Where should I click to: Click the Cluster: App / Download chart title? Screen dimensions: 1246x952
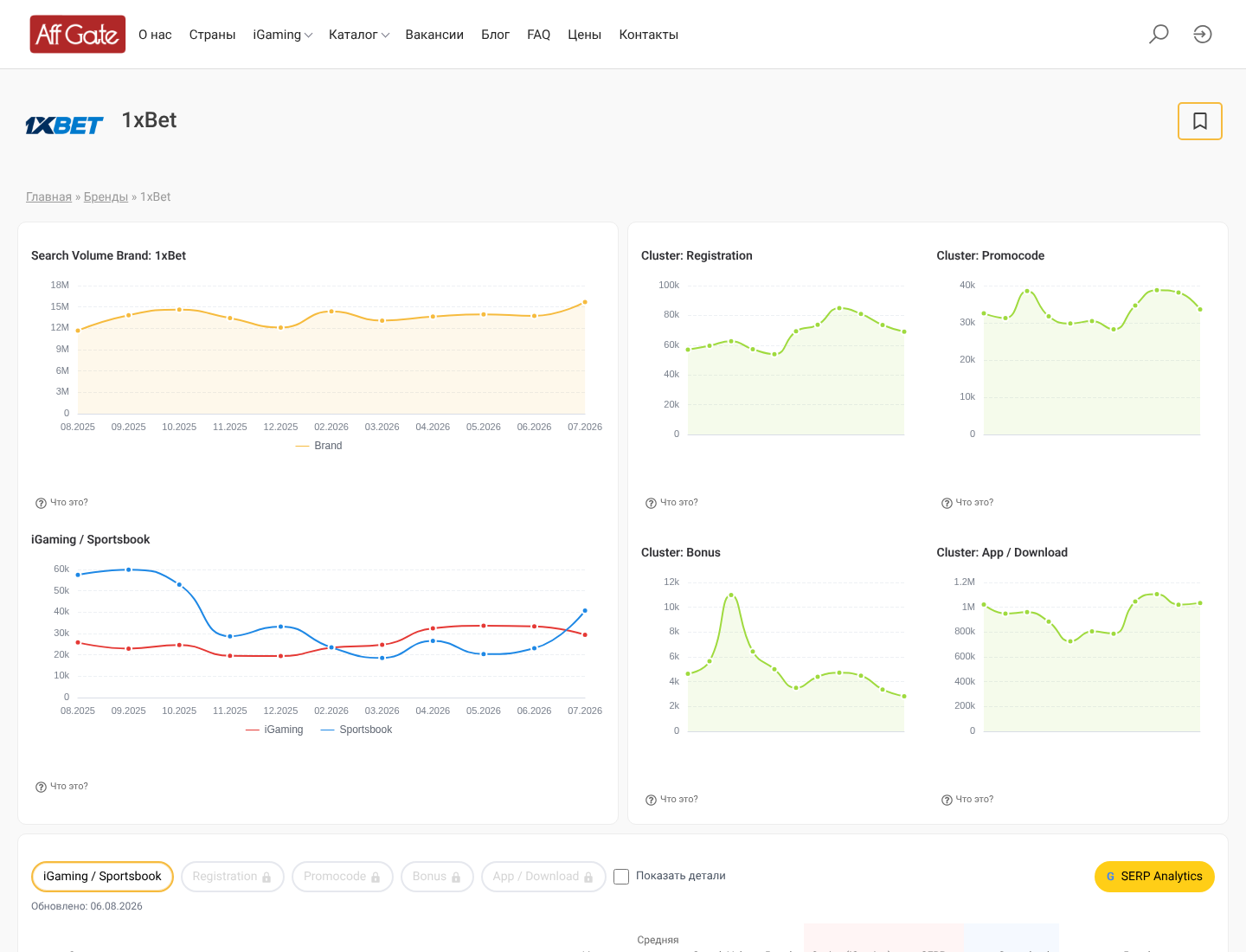coord(1002,553)
